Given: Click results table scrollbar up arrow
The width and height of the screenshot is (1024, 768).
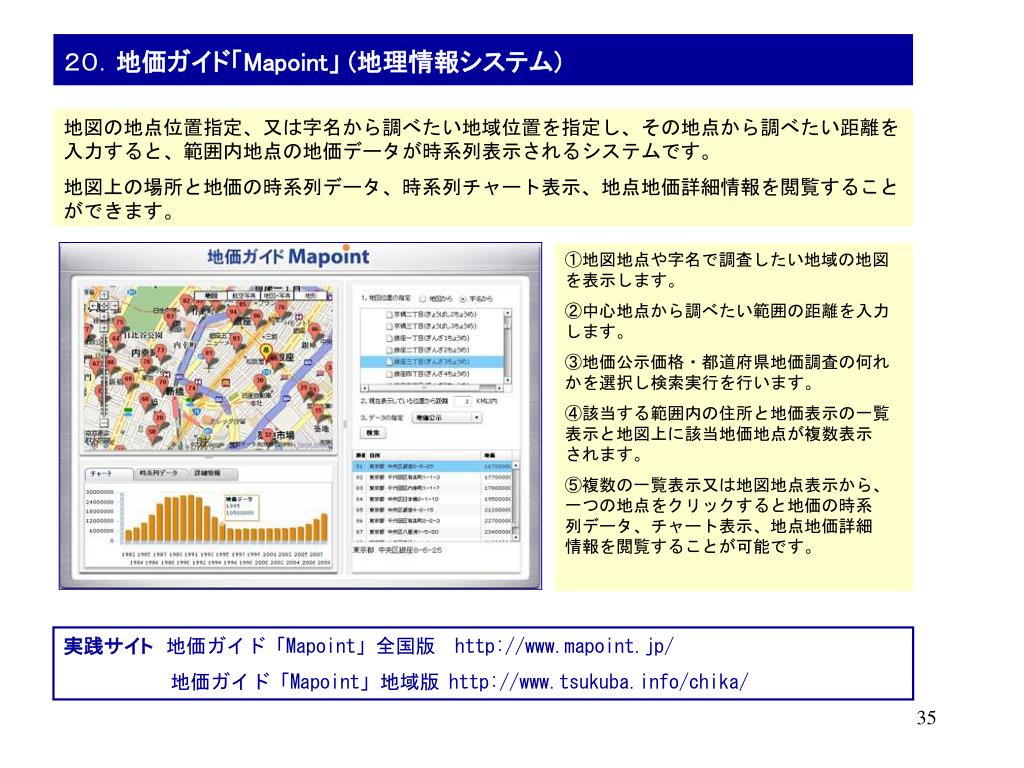Looking at the screenshot, I should tap(516, 465).
